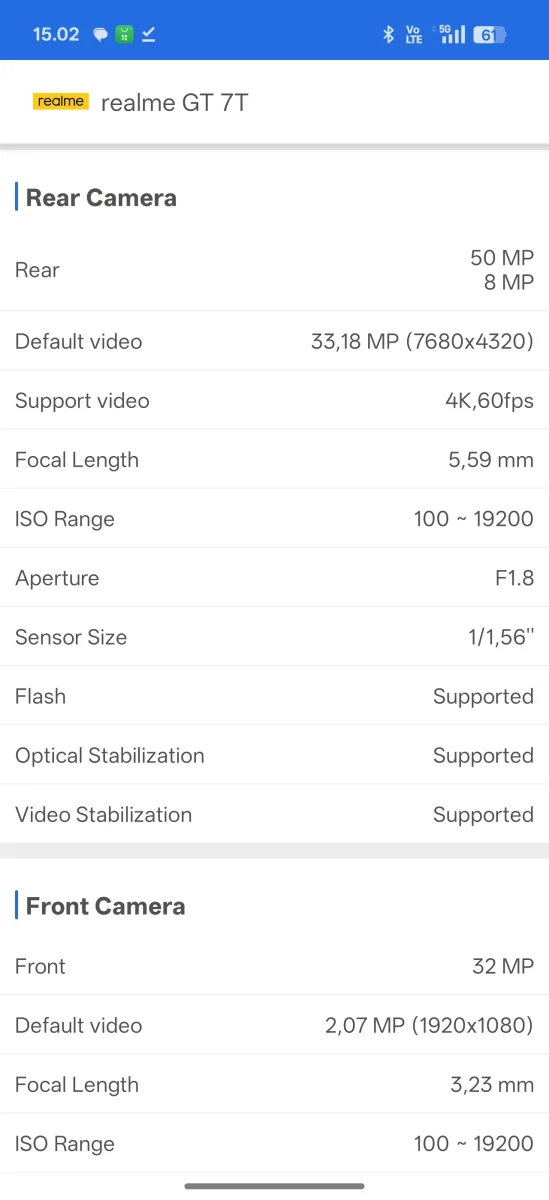549x1200 pixels.
Task: Tap the Aperture F1.8 row
Action: tap(274, 577)
